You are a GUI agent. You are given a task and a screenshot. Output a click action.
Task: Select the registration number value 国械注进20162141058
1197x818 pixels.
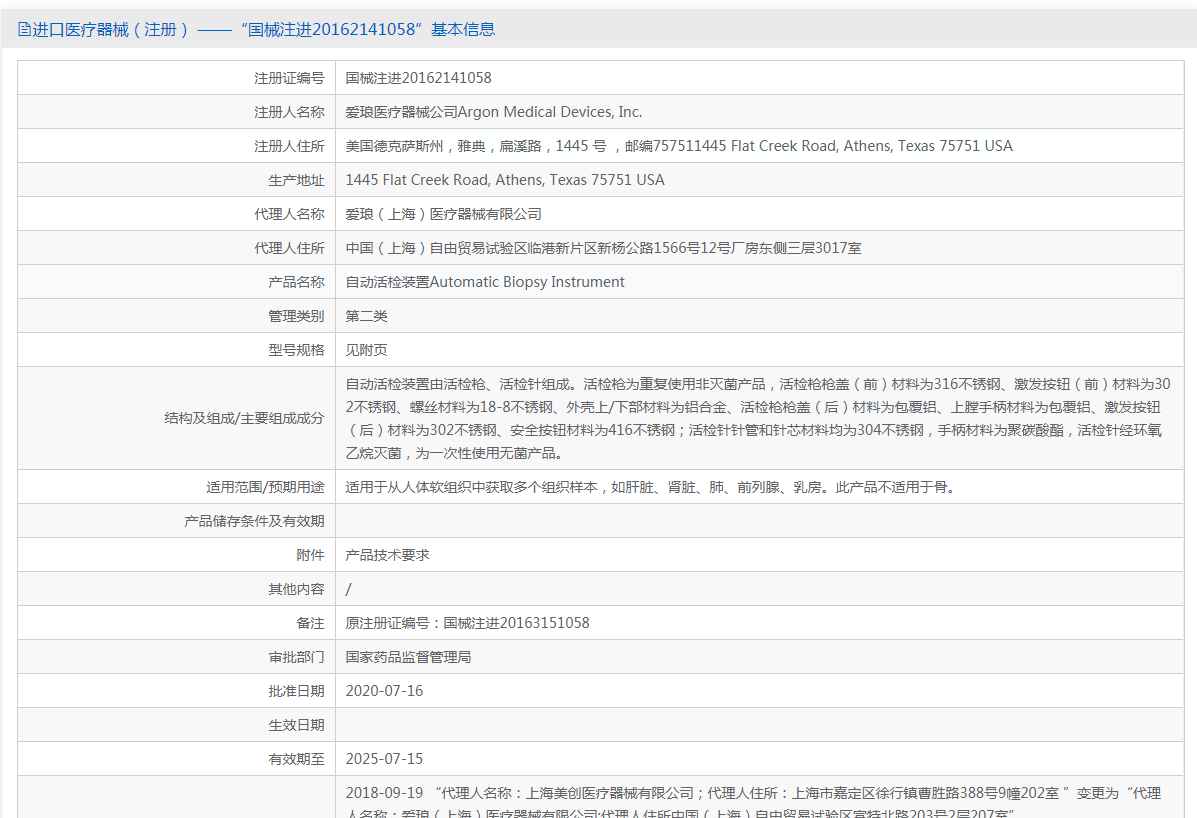(x=418, y=78)
